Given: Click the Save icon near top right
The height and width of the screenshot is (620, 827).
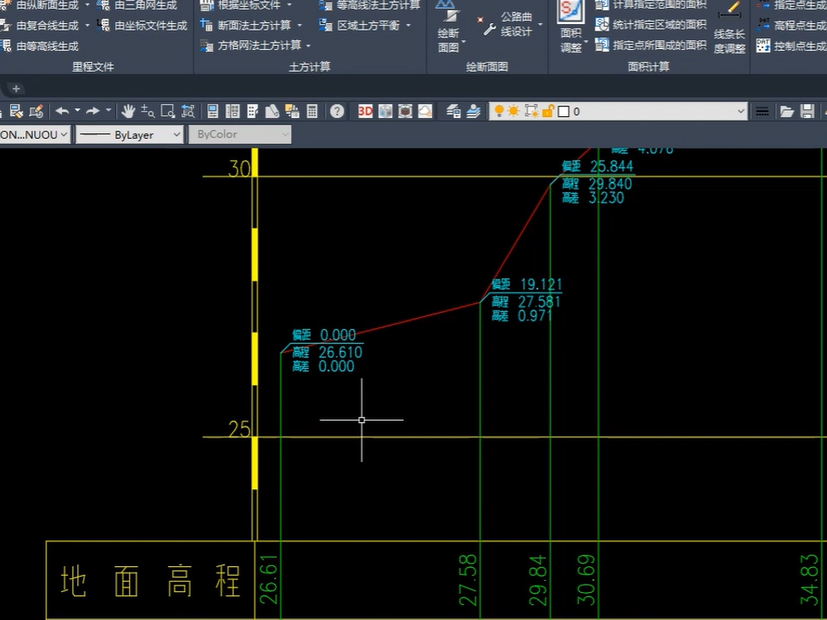Looking at the screenshot, I should 806,111.
